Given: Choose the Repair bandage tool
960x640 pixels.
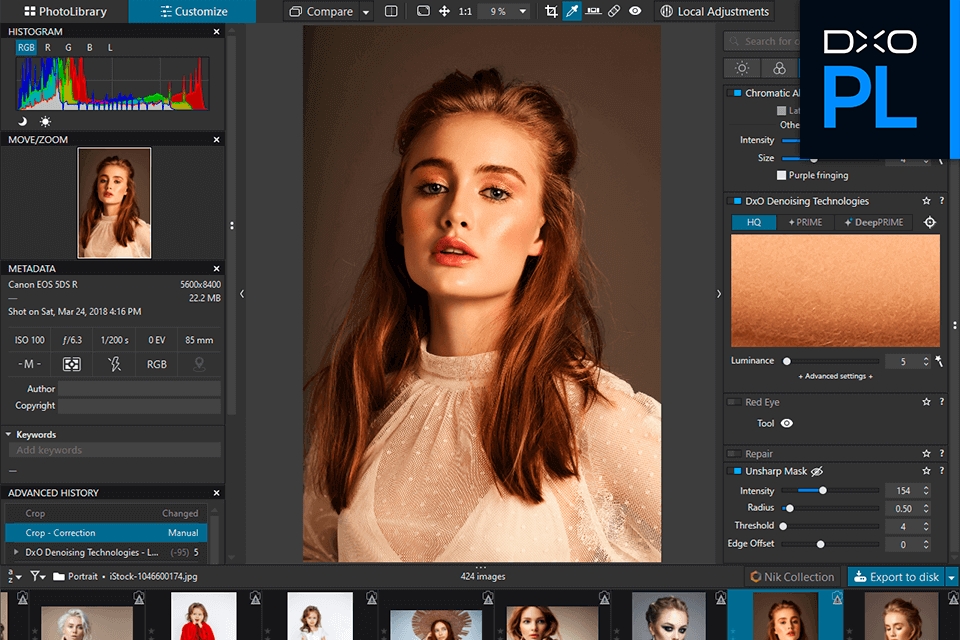Looking at the screenshot, I should (614, 12).
